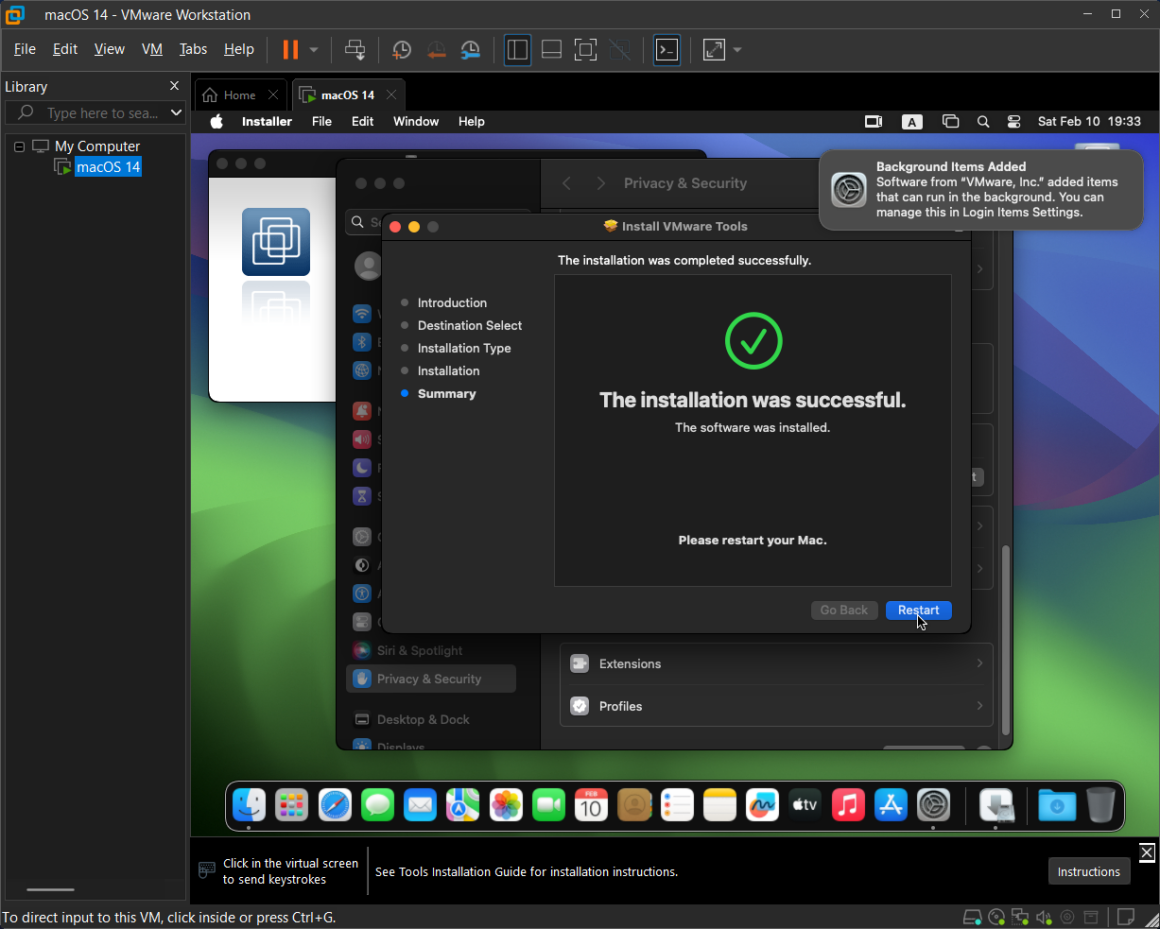
Task: Open the VMware Tabs menu
Action: pos(193,49)
